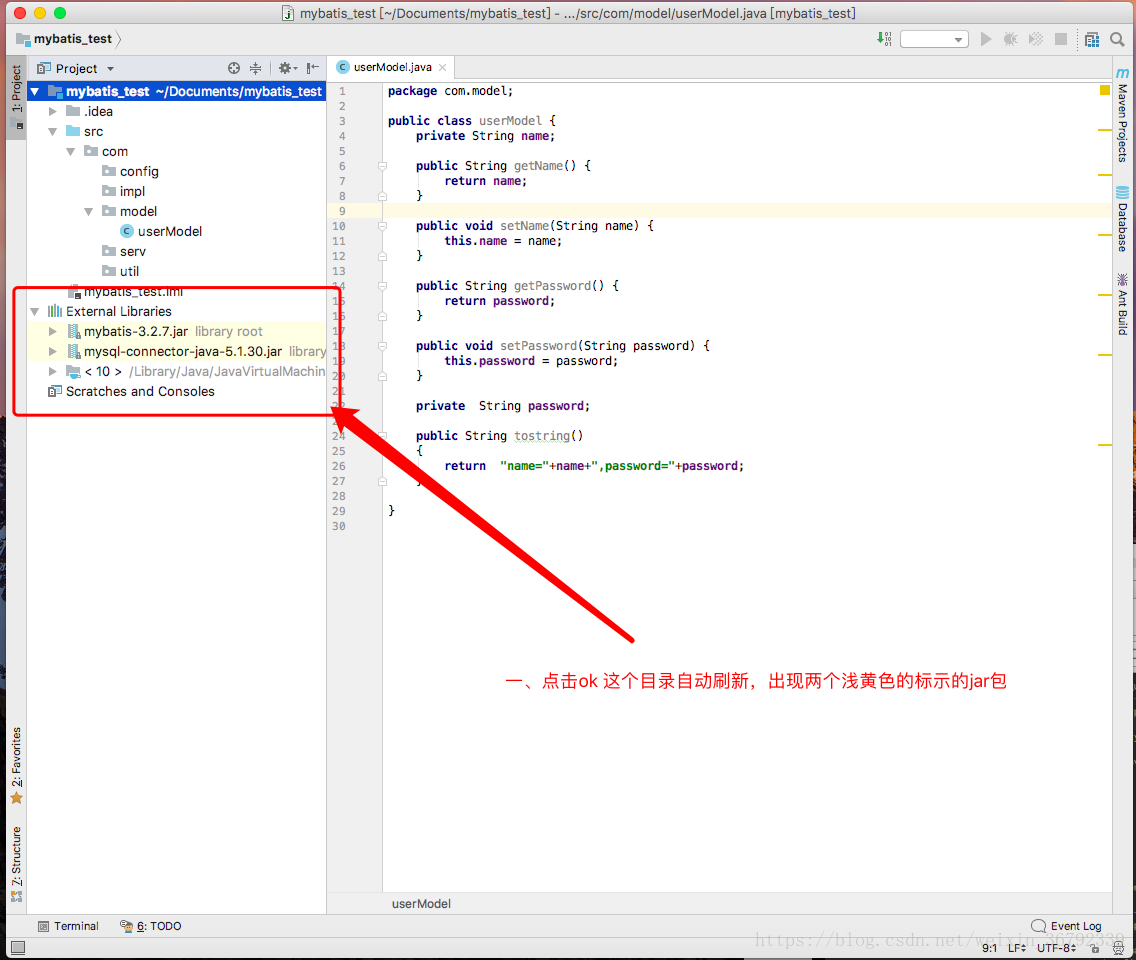The height and width of the screenshot is (960, 1136).
Task: Select the impl package
Action: [133, 191]
